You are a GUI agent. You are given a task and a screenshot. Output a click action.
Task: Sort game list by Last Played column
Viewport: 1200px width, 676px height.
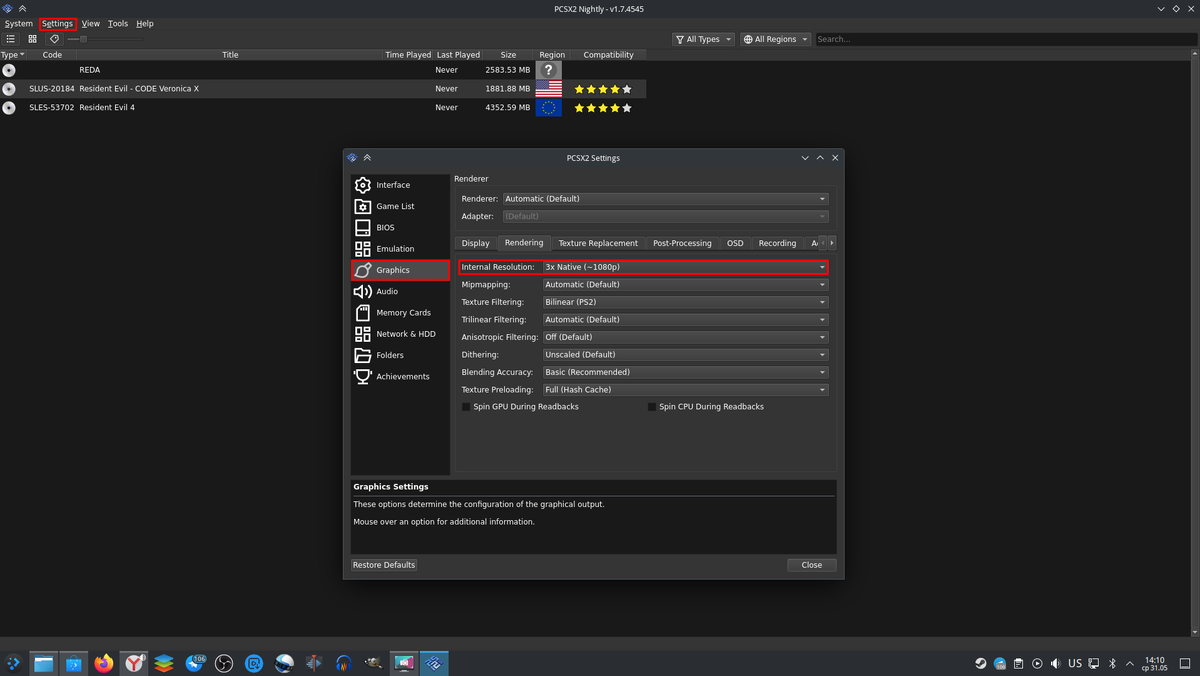(458, 55)
